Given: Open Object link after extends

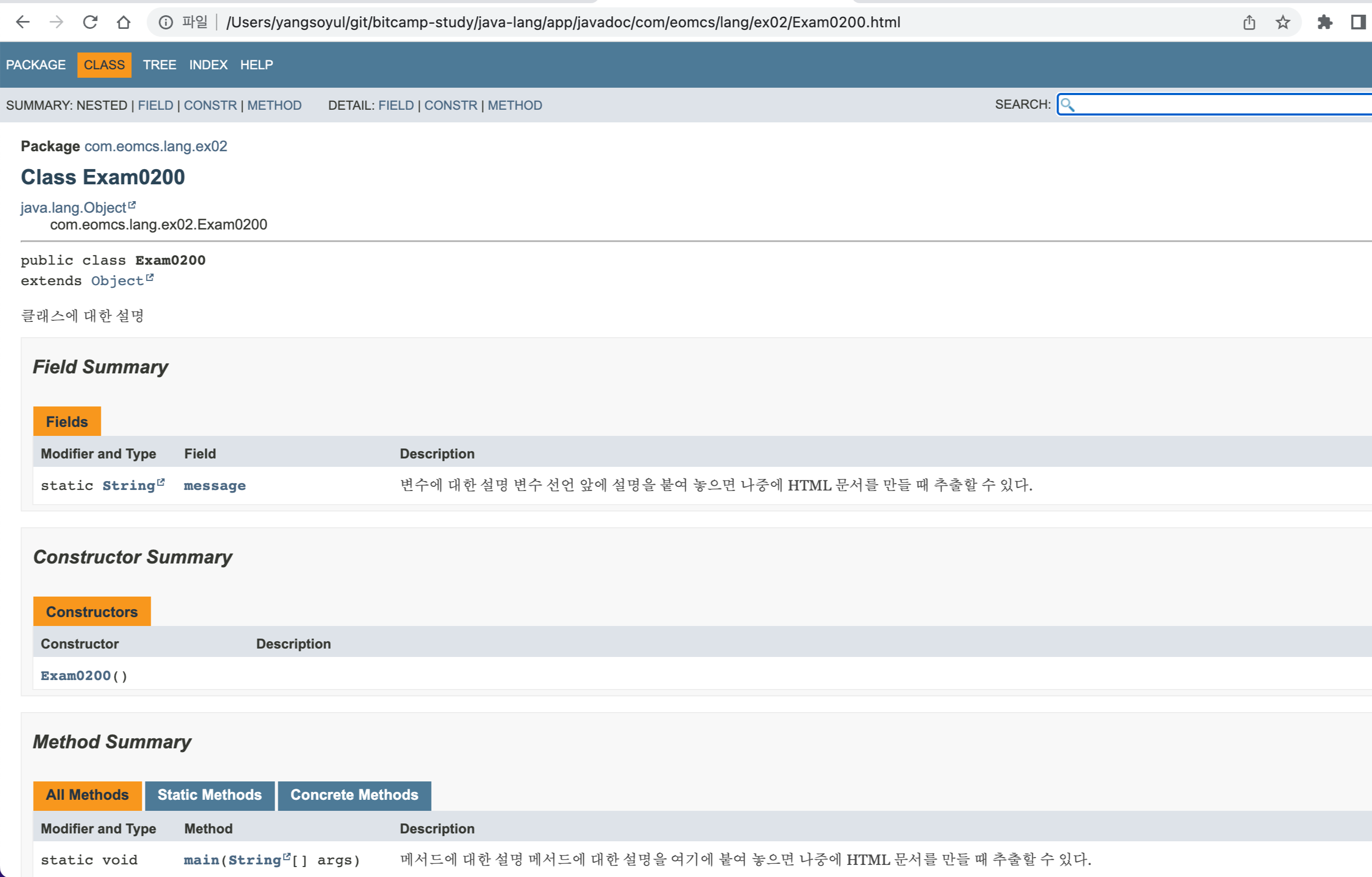Looking at the screenshot, I should [122, 281].
